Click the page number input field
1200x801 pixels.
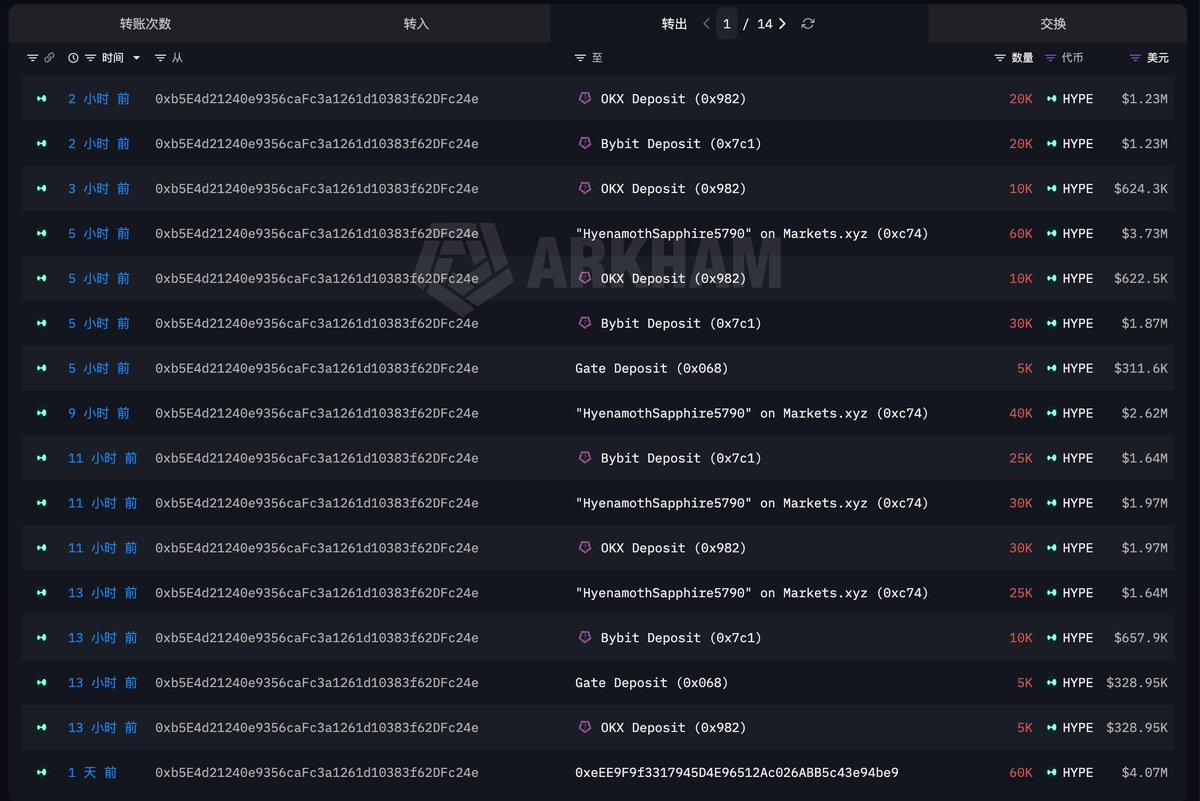727,24
